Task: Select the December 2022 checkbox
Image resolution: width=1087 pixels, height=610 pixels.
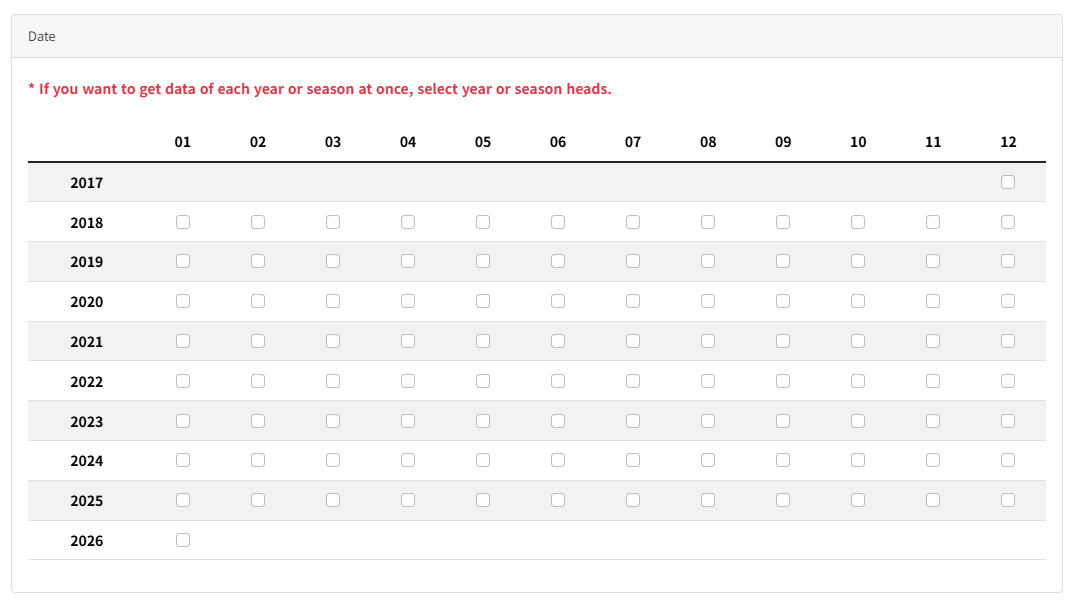Action: tap(1008, 381)
